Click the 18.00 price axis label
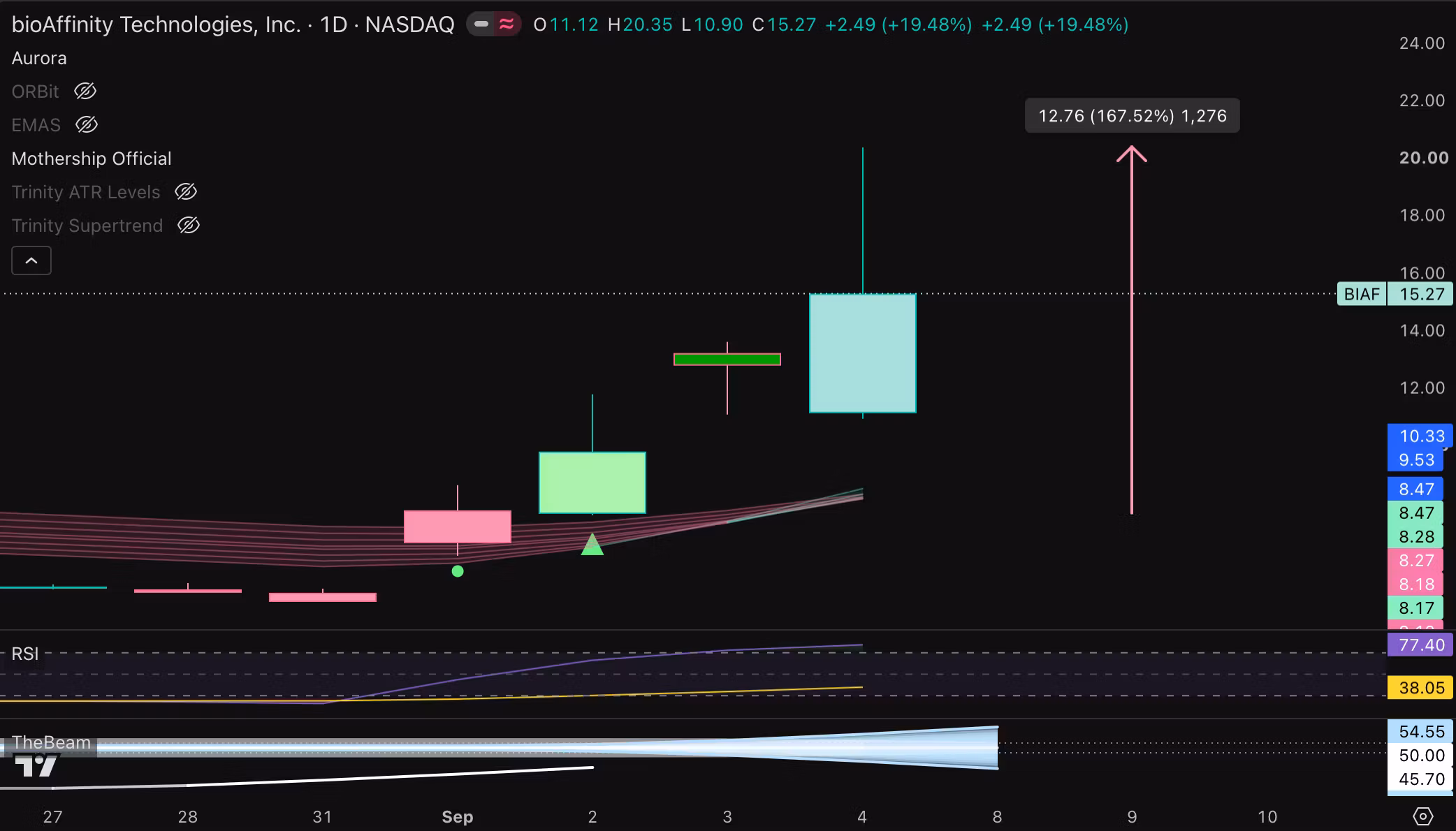The image size is (1456, 831). [x=1422, y=215]
